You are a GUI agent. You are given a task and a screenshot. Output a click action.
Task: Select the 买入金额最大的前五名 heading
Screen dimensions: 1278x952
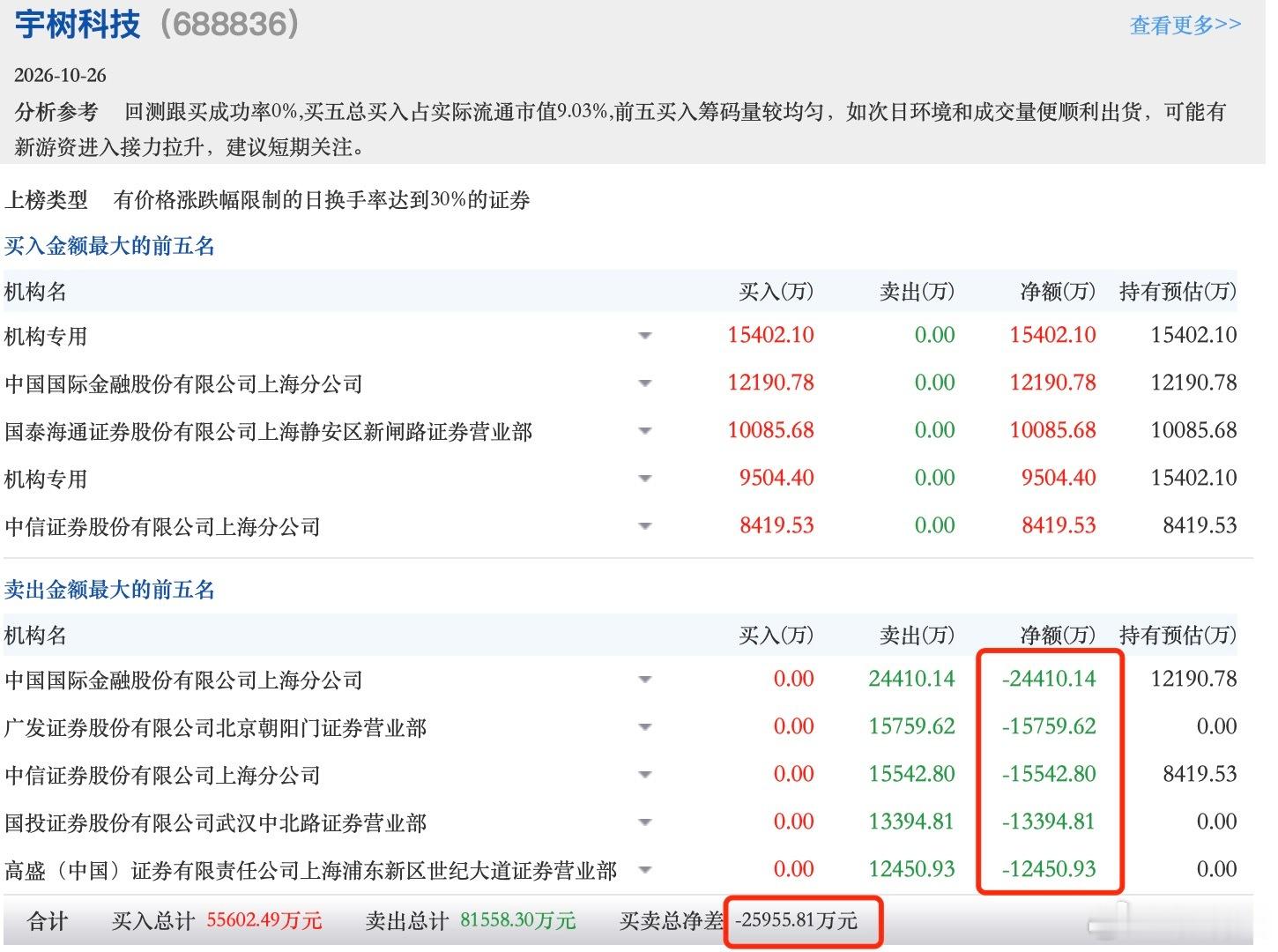point(110,246)
